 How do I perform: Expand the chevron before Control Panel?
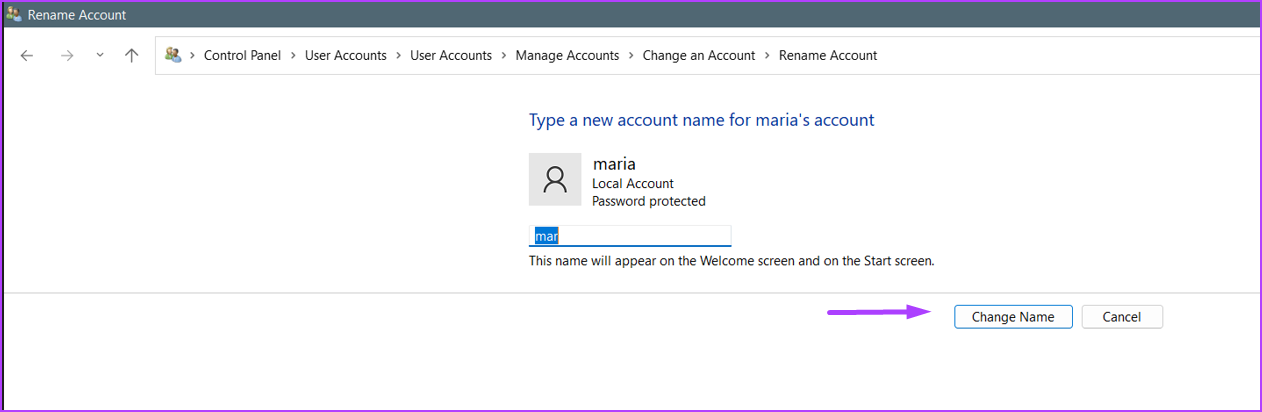point(191,56)
